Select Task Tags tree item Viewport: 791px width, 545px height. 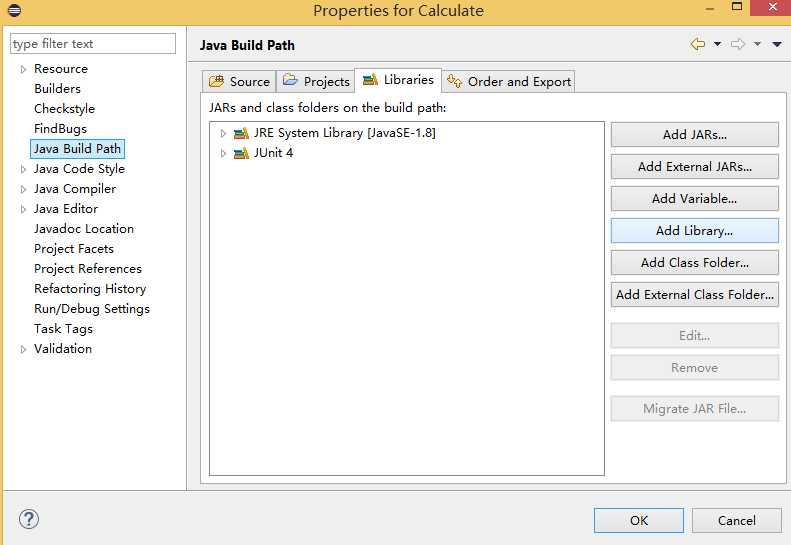[63, 329]
